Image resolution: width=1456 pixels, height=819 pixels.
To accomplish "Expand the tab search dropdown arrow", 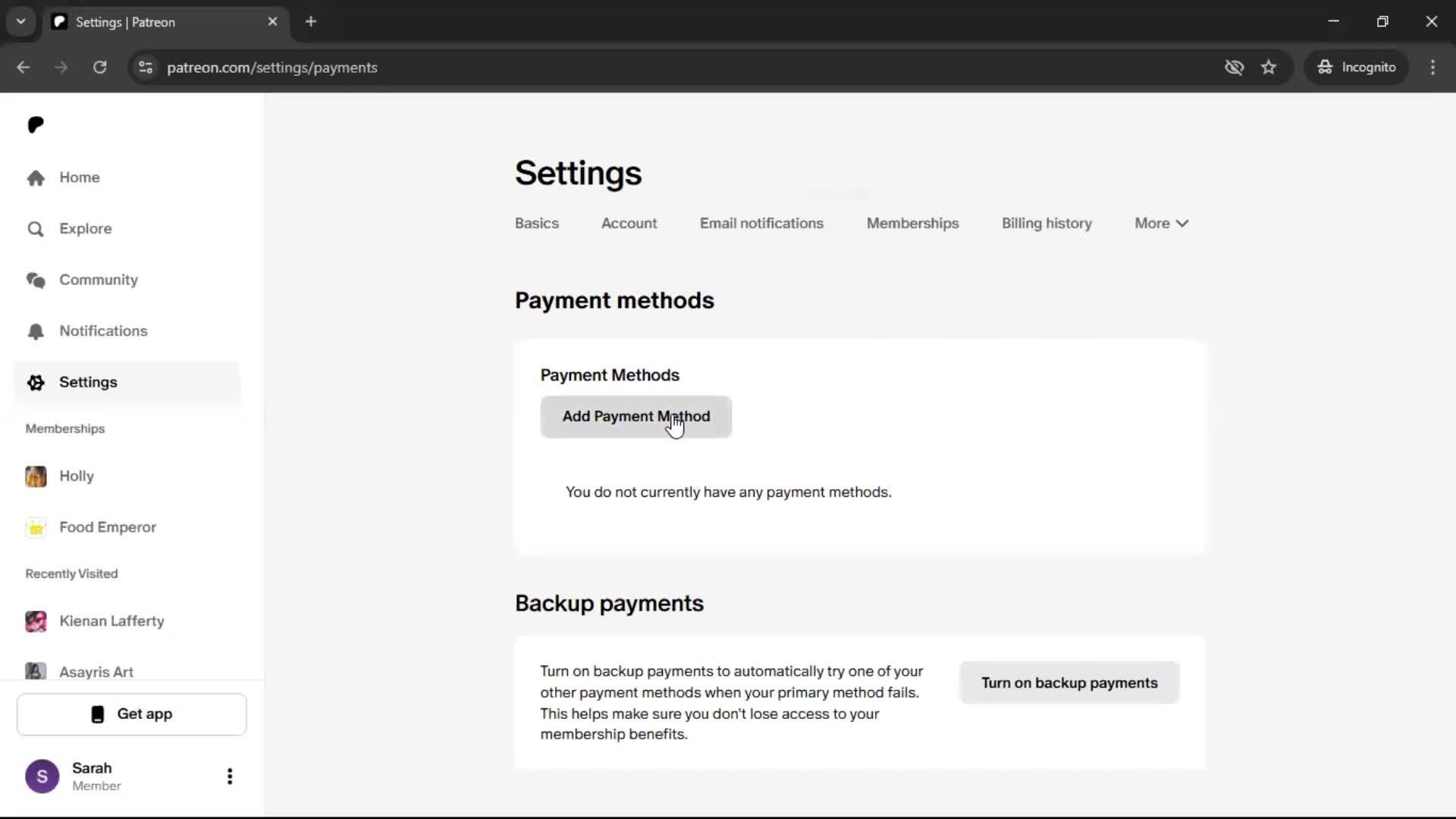I will [x=21, y=22].
